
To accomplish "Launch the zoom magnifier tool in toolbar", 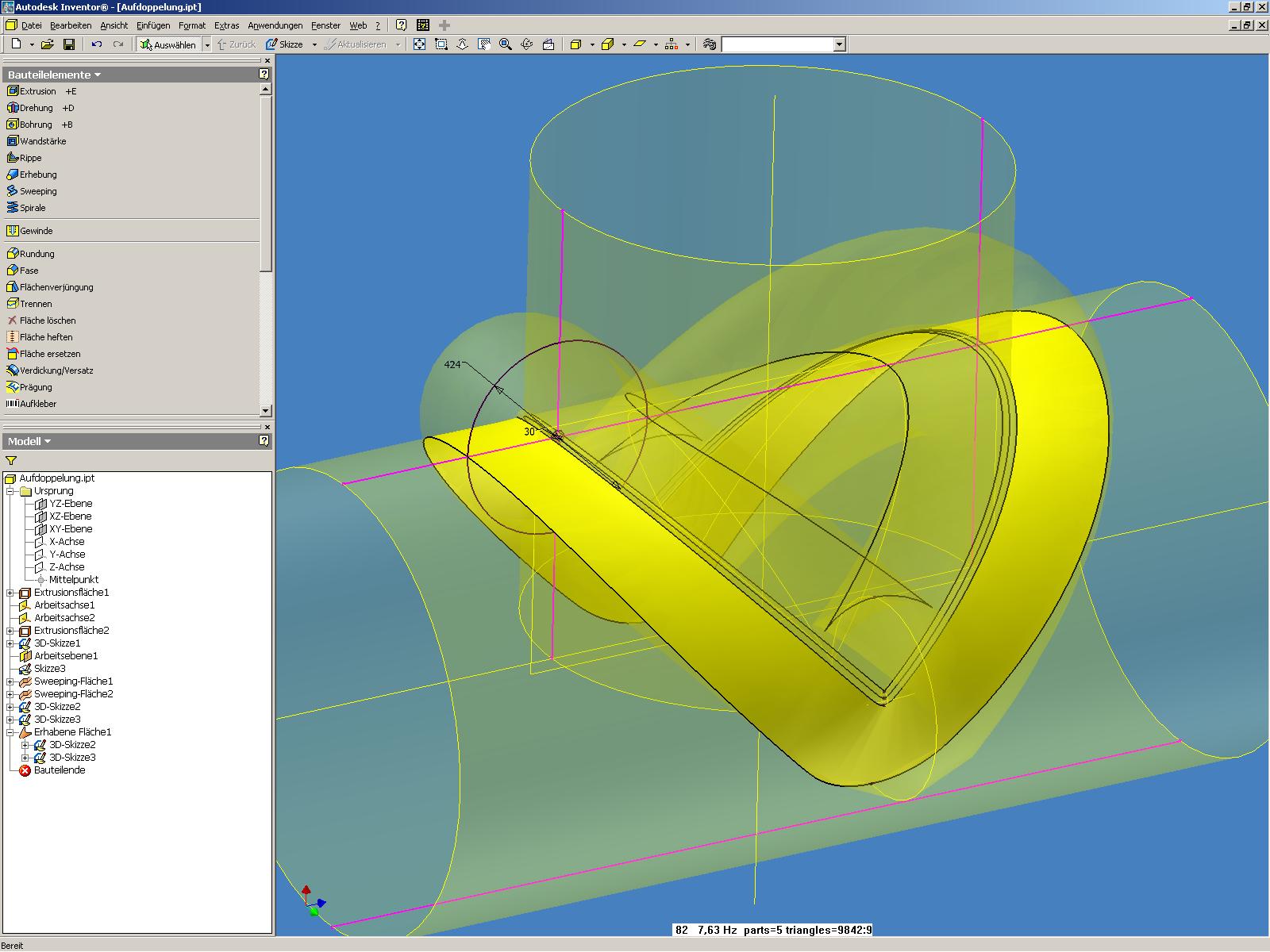I will (503, 44).
